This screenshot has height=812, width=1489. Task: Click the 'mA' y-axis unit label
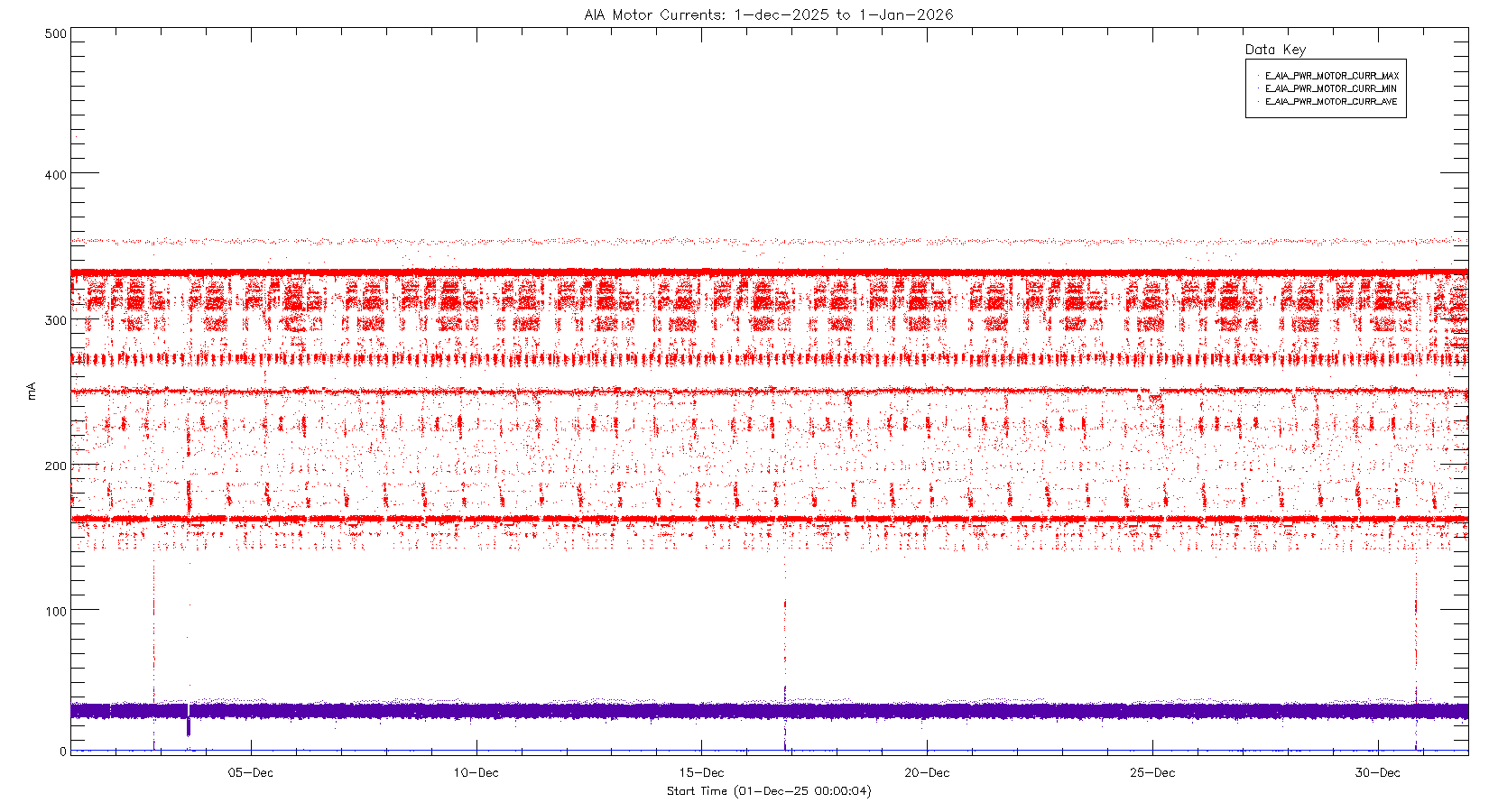pyautogui.click(x=32, y=391)
